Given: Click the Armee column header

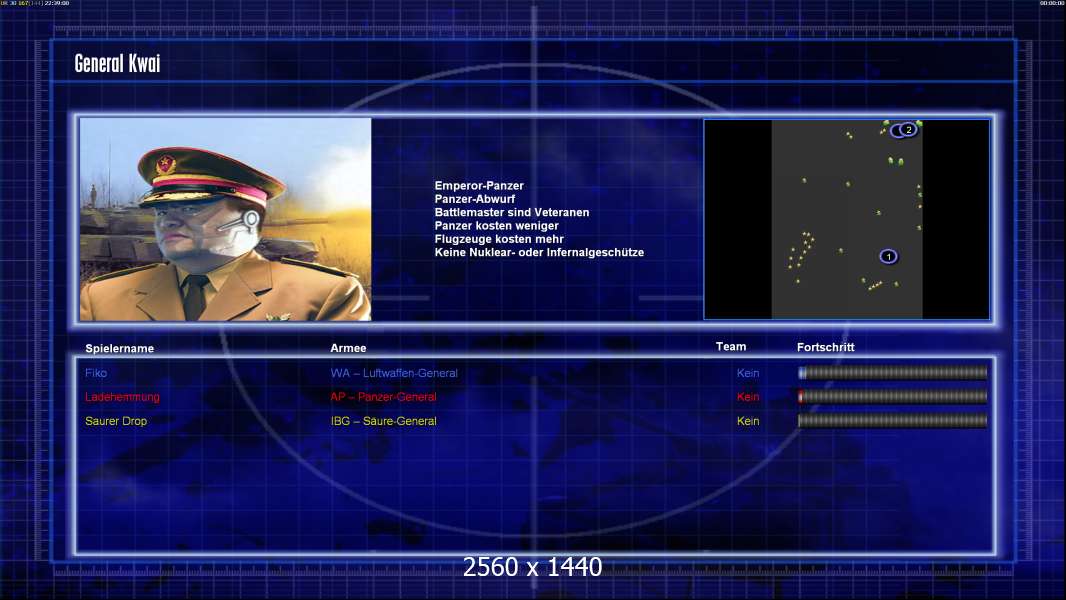Looking at the screenshot, I should coord(348,348).
